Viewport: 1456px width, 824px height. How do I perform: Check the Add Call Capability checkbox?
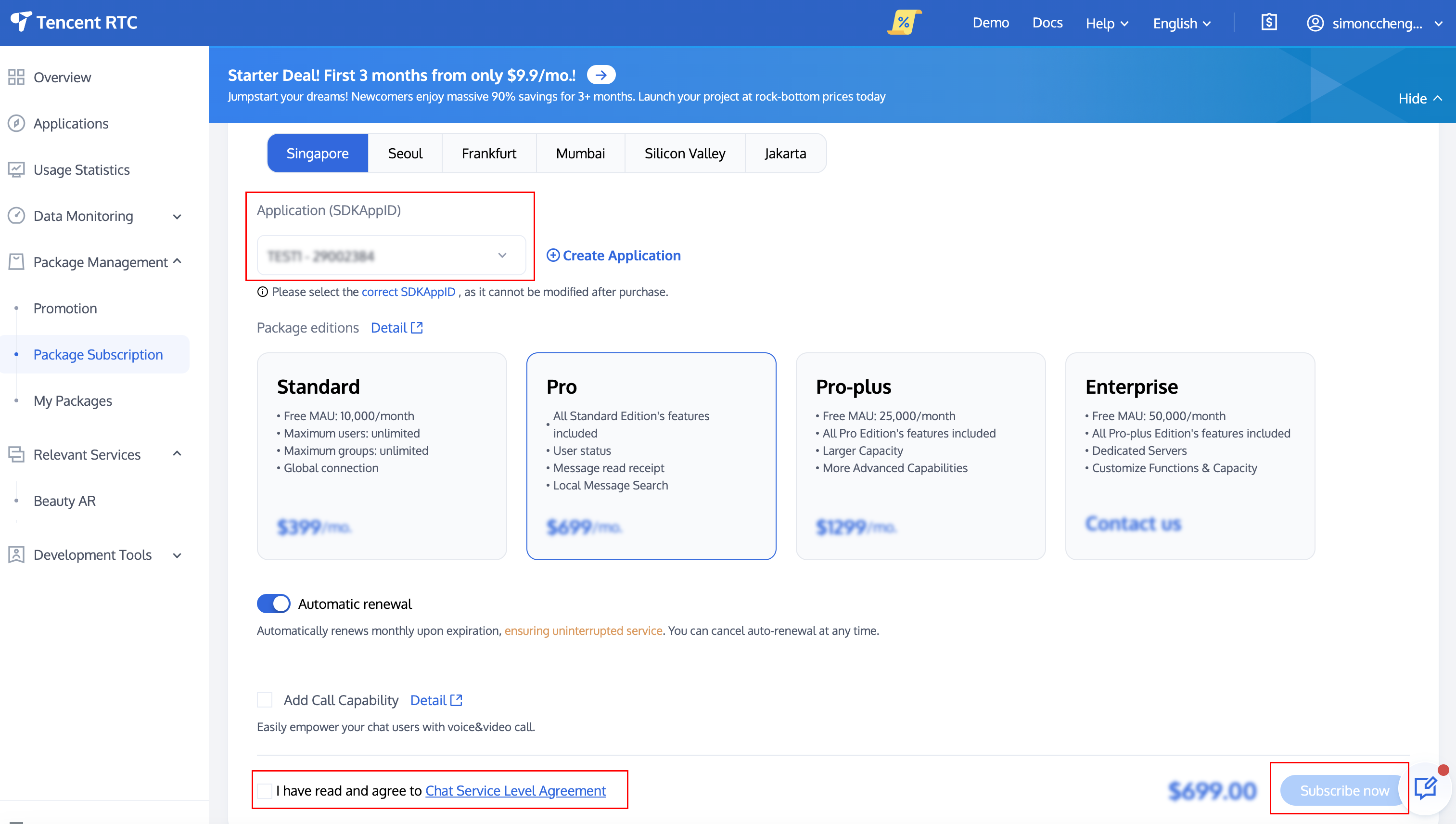(x=265, y=700)
